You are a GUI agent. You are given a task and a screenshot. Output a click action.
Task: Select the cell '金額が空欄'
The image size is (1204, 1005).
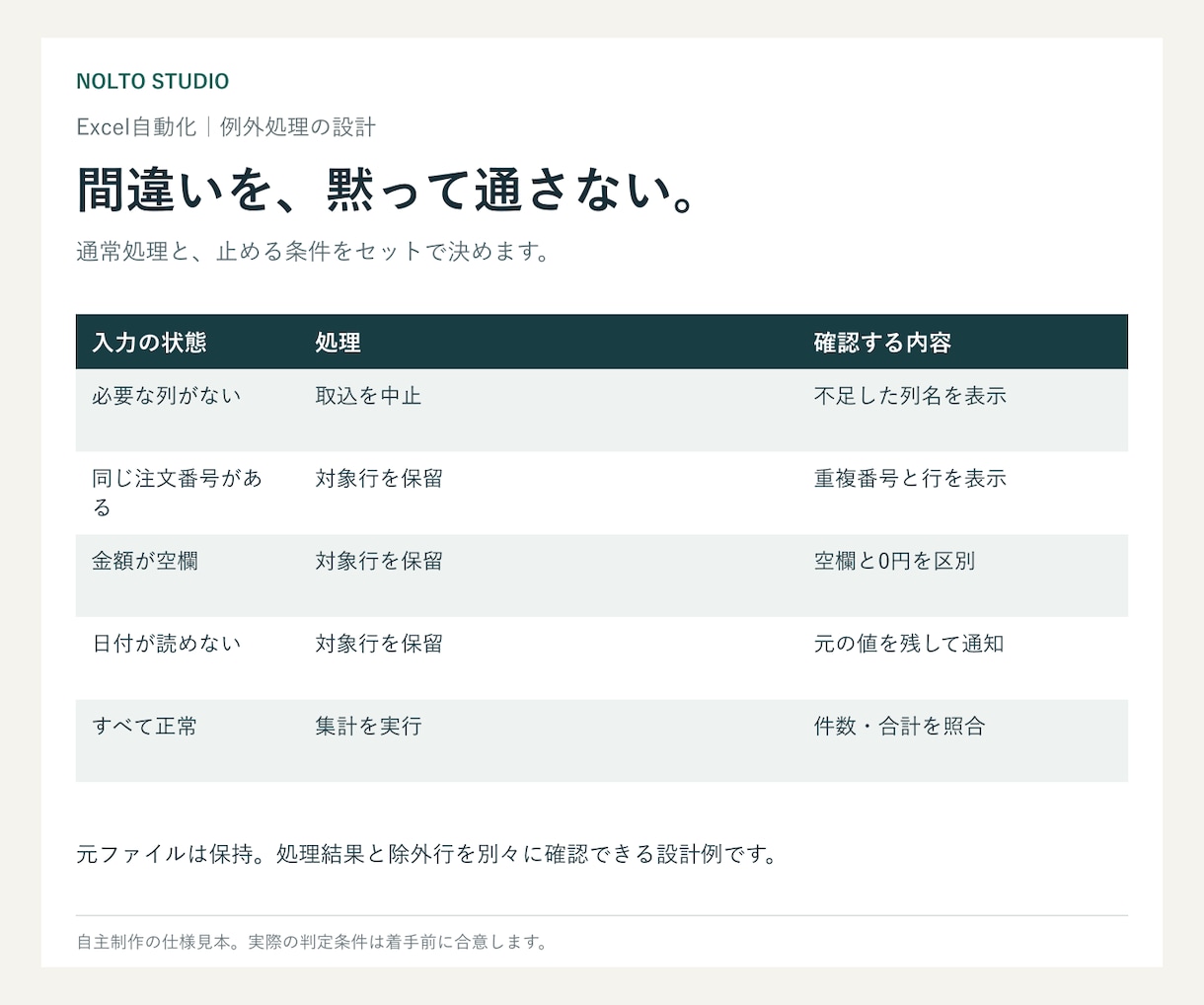point(145,561)
